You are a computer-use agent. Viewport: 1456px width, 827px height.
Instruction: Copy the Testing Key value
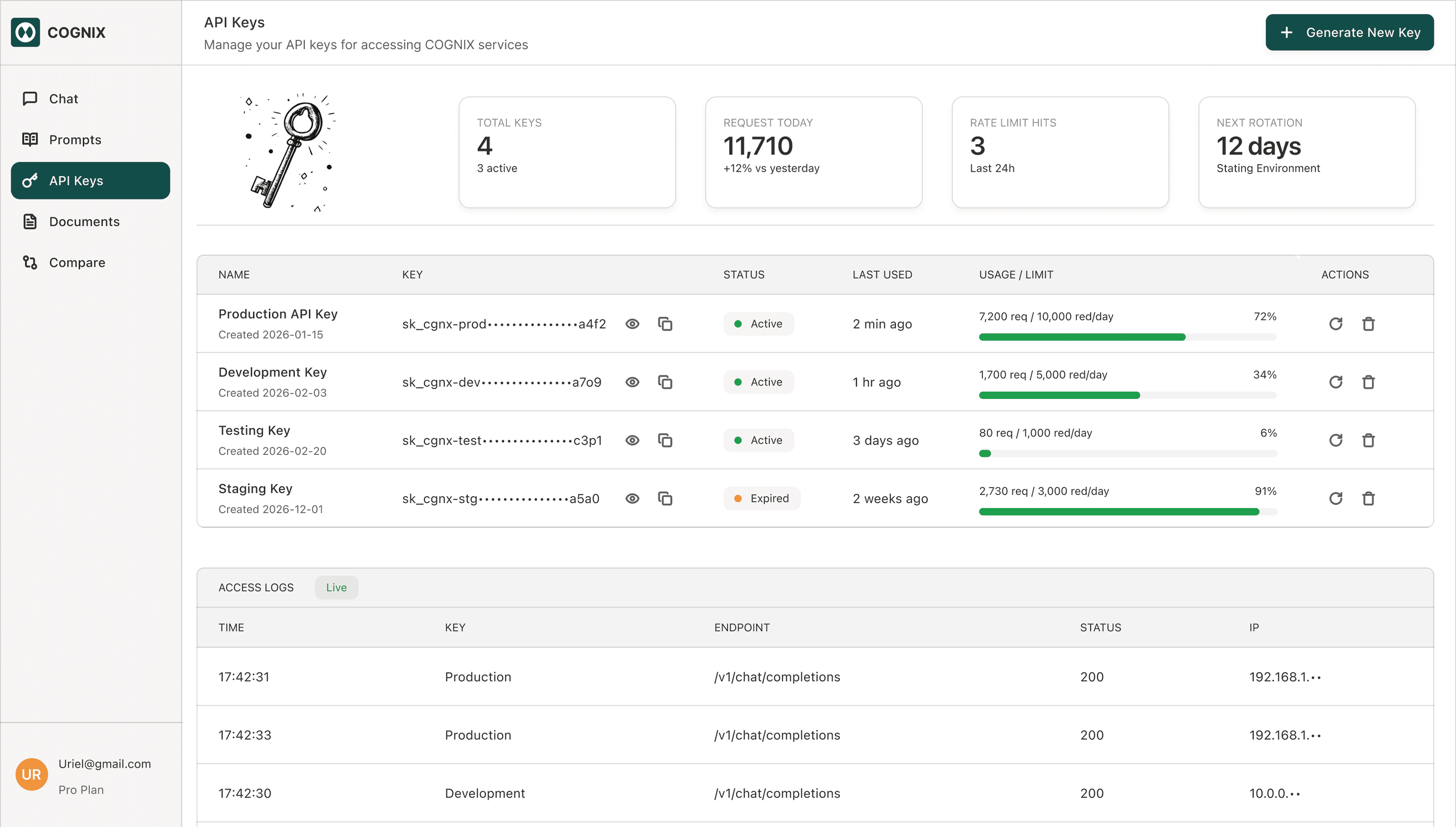(665, 440)
